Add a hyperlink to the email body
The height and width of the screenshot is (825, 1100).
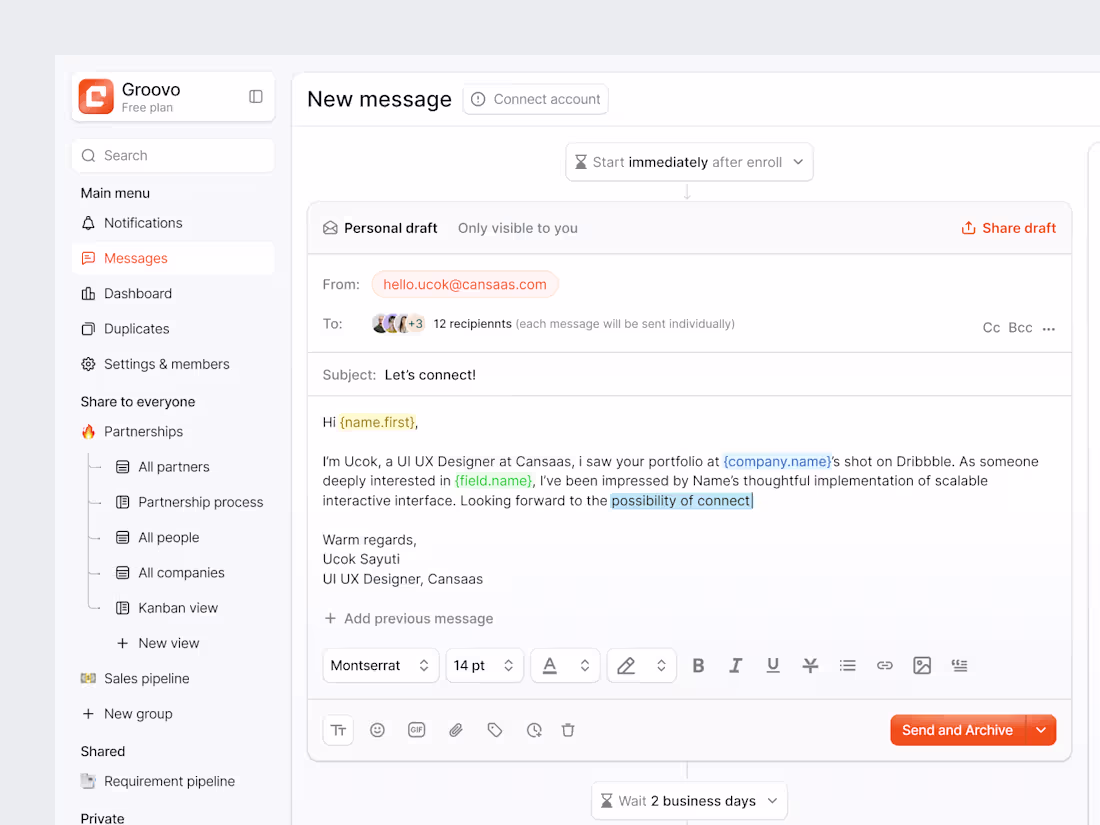pyautogui.click(x=884, y=665)
